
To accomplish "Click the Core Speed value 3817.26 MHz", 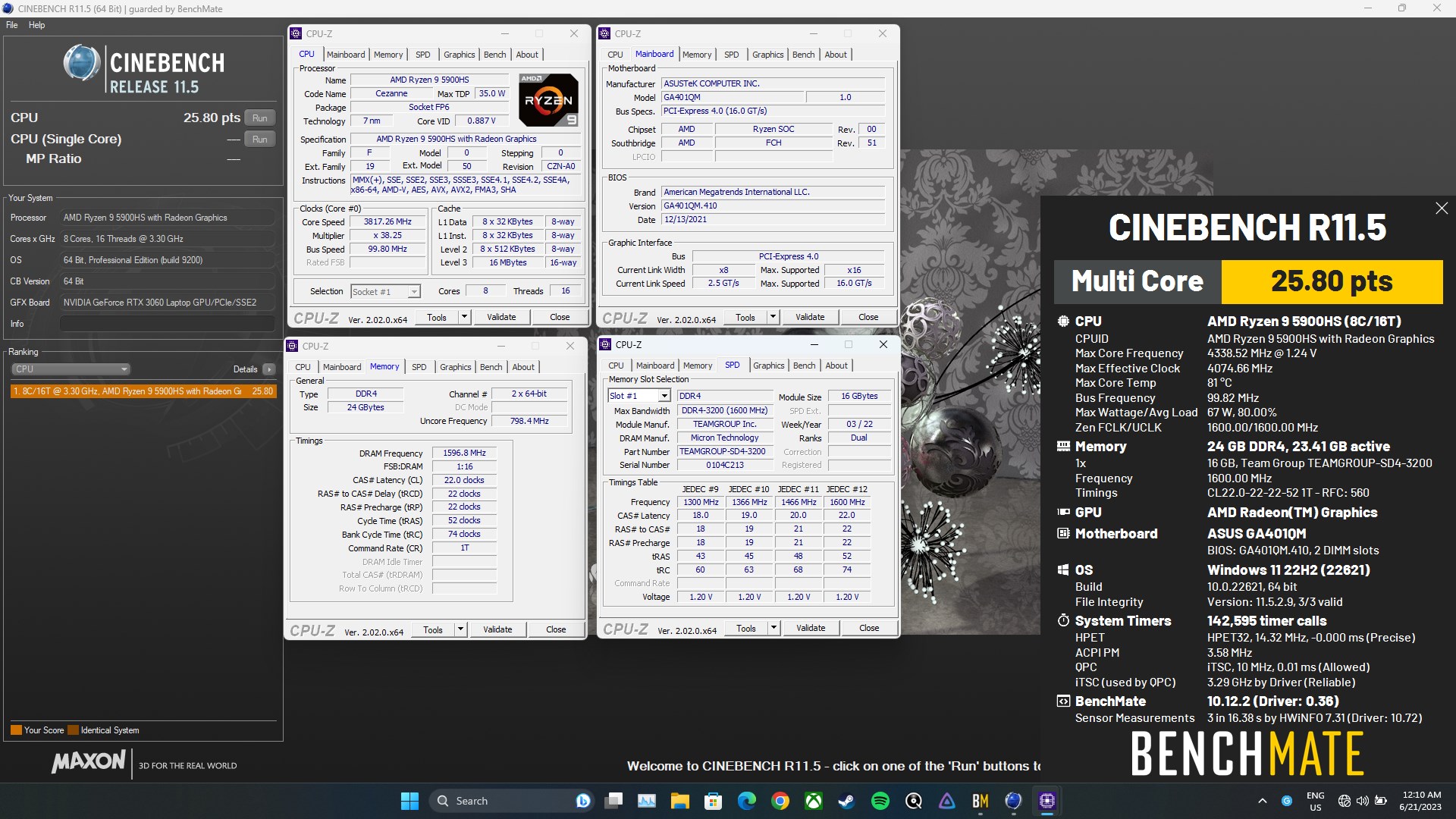I will [x=388, y=222].
